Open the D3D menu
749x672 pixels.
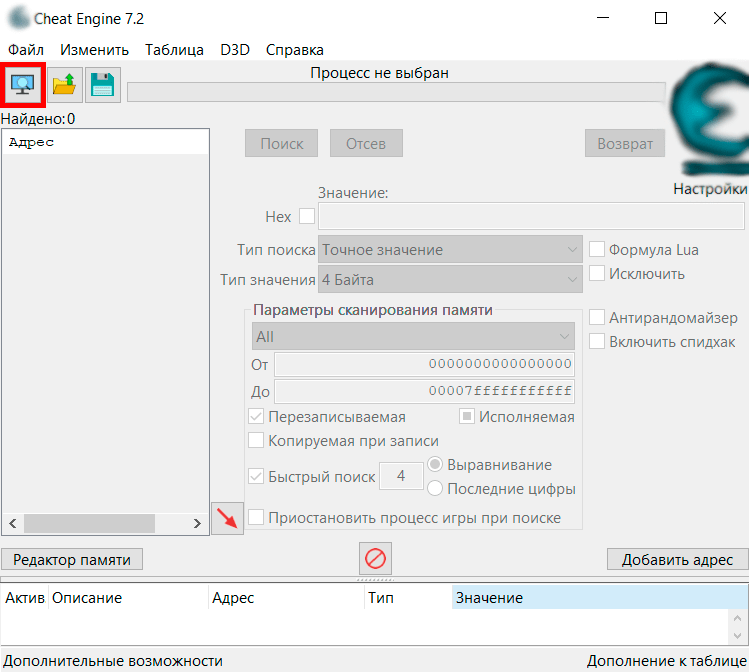tap(235, 50)
